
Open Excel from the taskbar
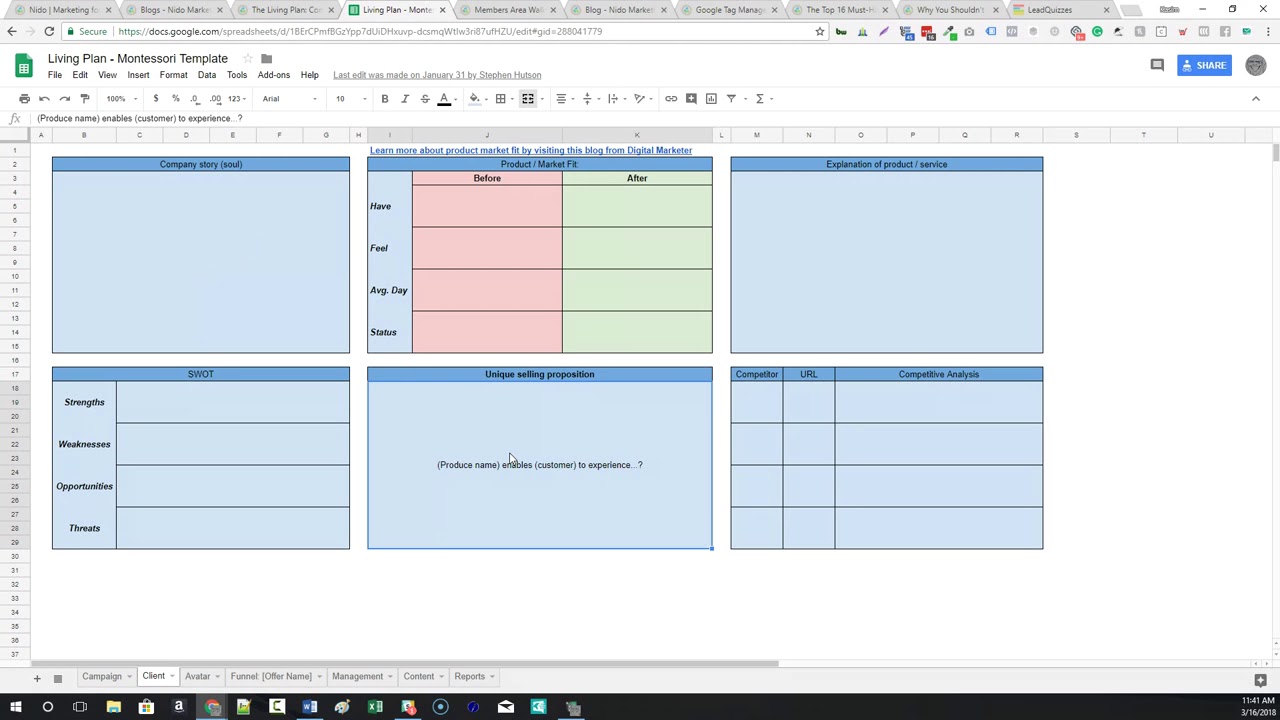point(375,707)
